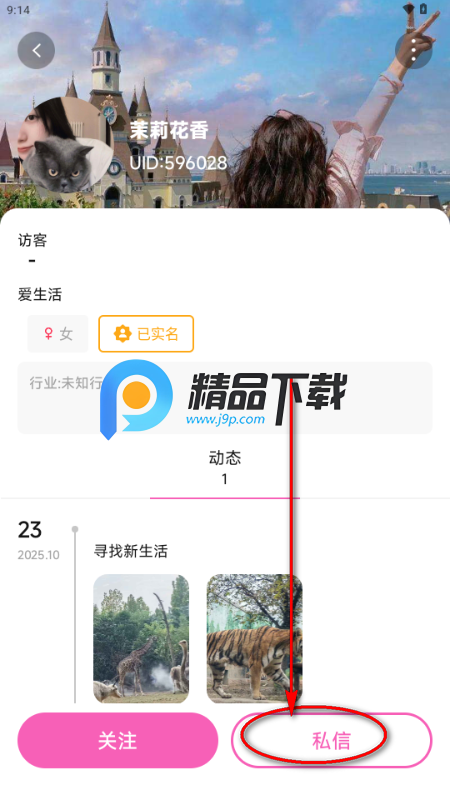Screen dimensions: 450x800
Task: Tap the Wi-Fi status icon
Action: [x=408, y=9]
